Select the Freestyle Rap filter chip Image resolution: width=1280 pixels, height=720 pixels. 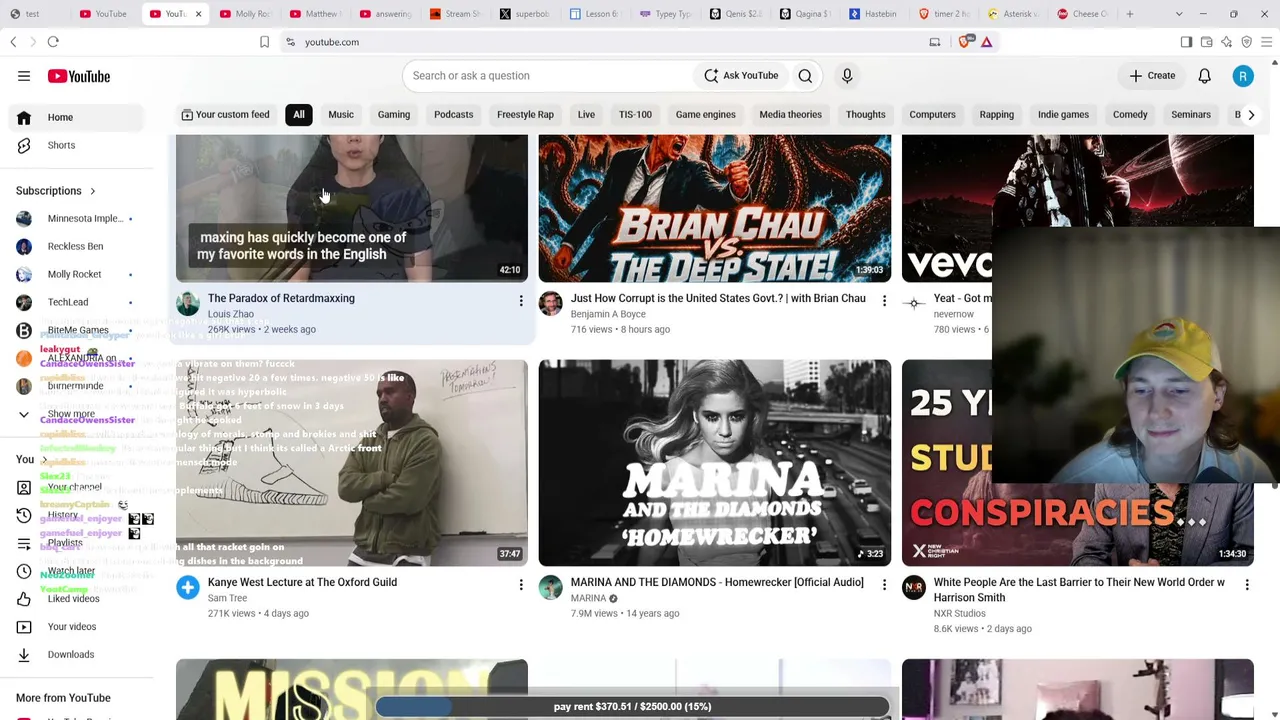coord(526,115)
